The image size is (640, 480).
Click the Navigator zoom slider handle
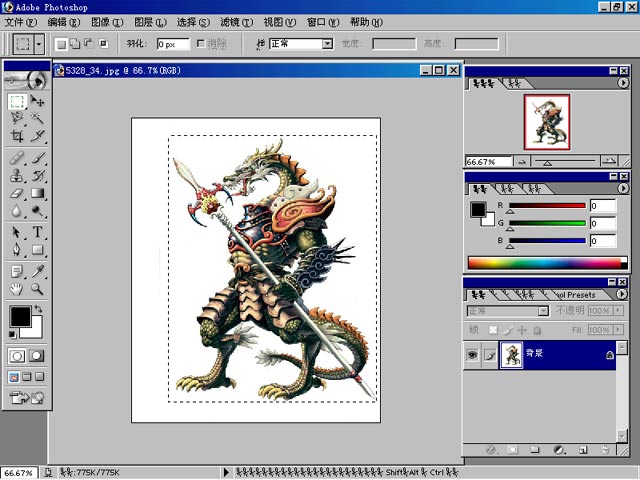click(548, 163)
